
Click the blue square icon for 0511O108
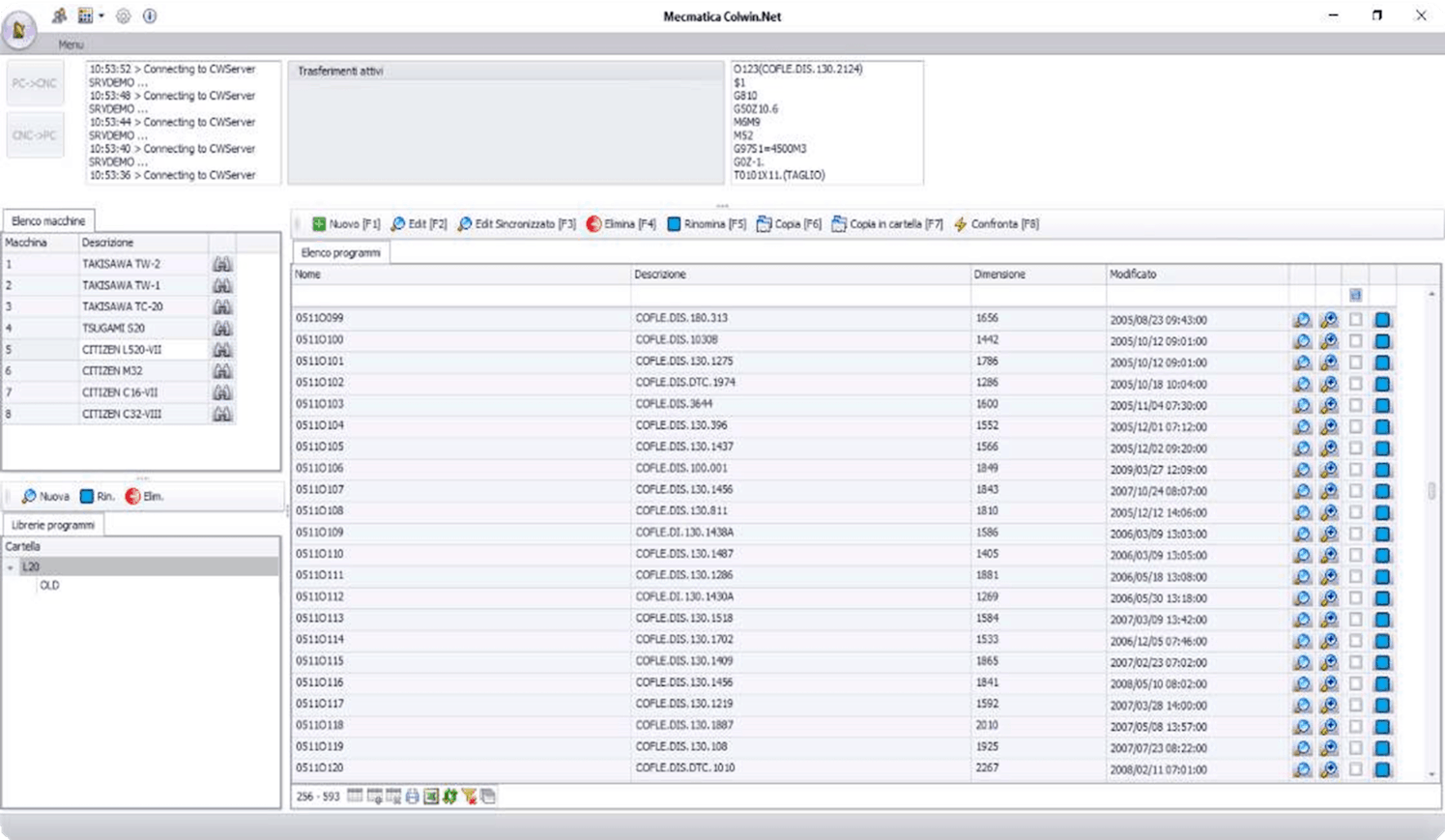click(1382, 512)
